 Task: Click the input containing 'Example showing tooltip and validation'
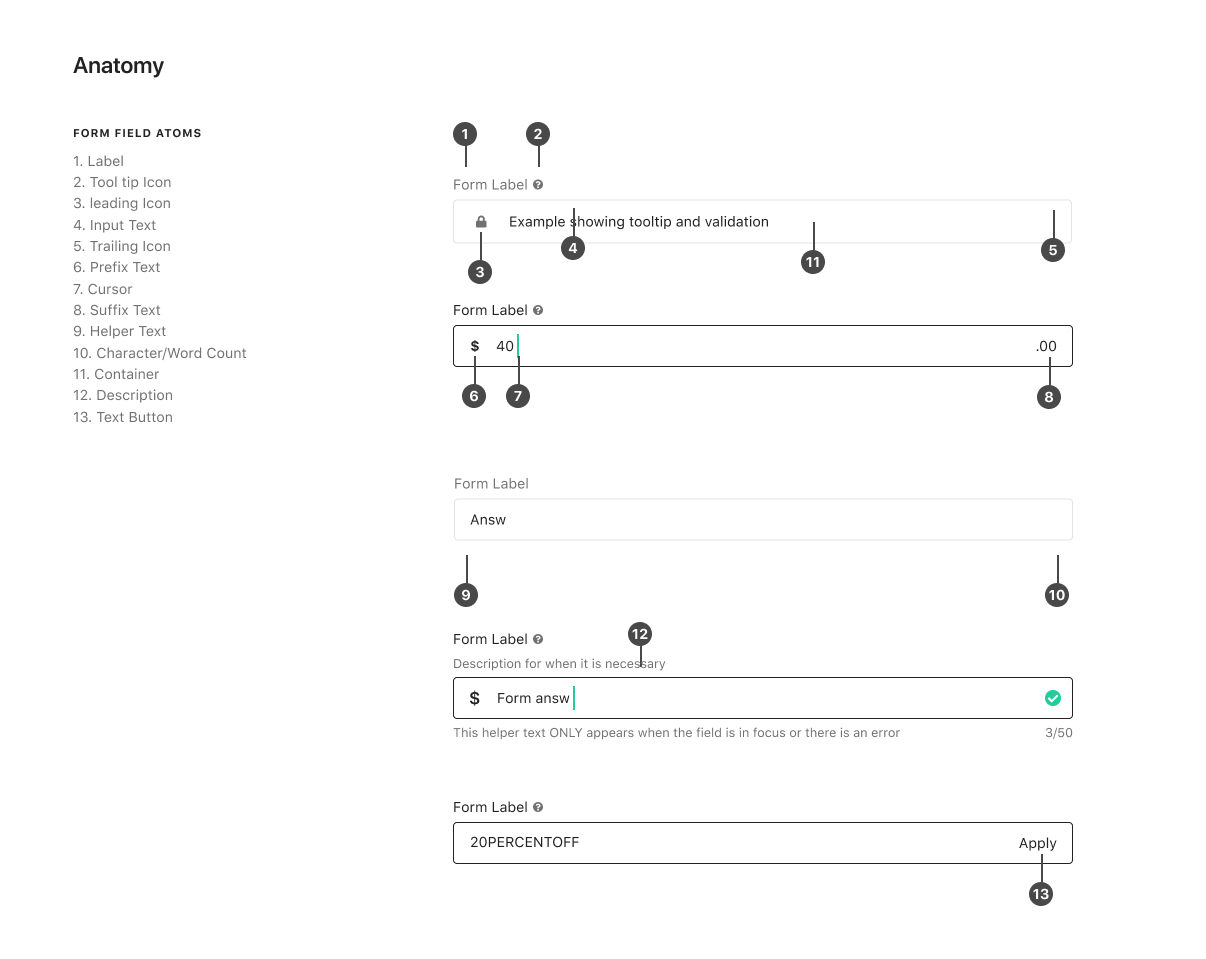coord(762,221)
